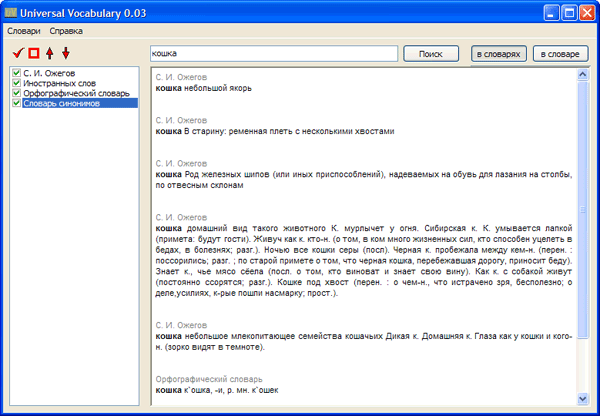The height and width of the screenshot is (416, 600).
Task: Click the entry 'кошка к`ошка, -и, р. мн. к`ошек'
Action: 217,390
